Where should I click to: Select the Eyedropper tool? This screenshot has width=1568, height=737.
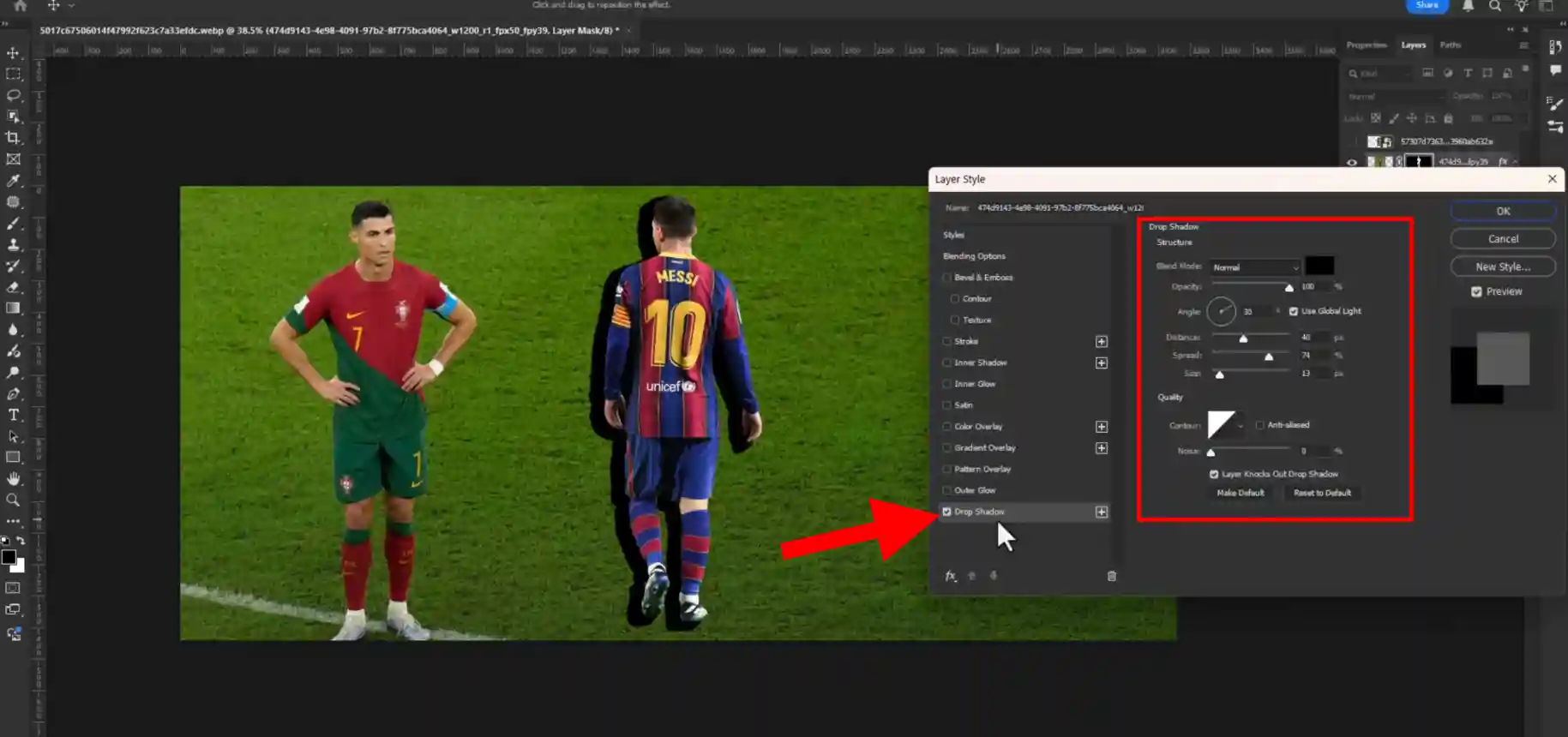pos(14,181)
